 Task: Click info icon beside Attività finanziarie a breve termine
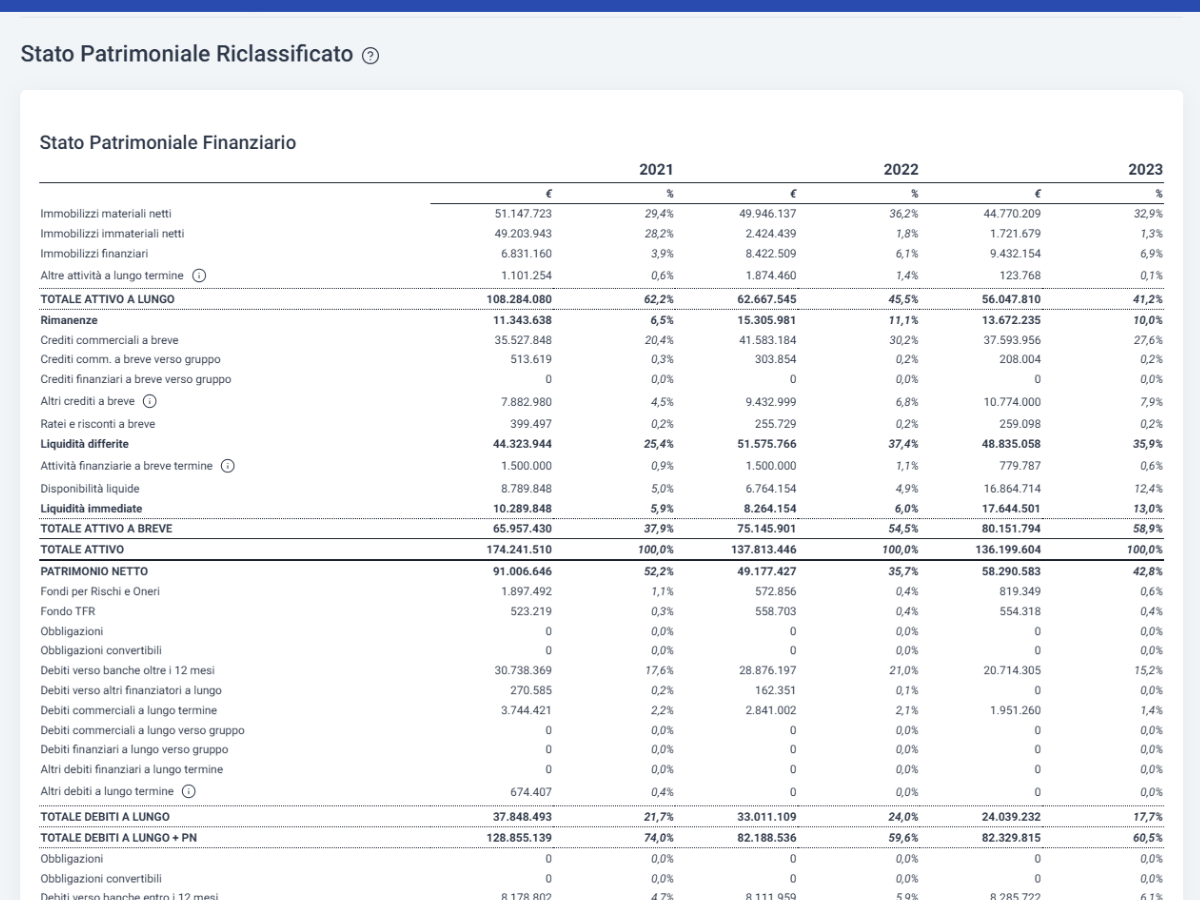228,465
